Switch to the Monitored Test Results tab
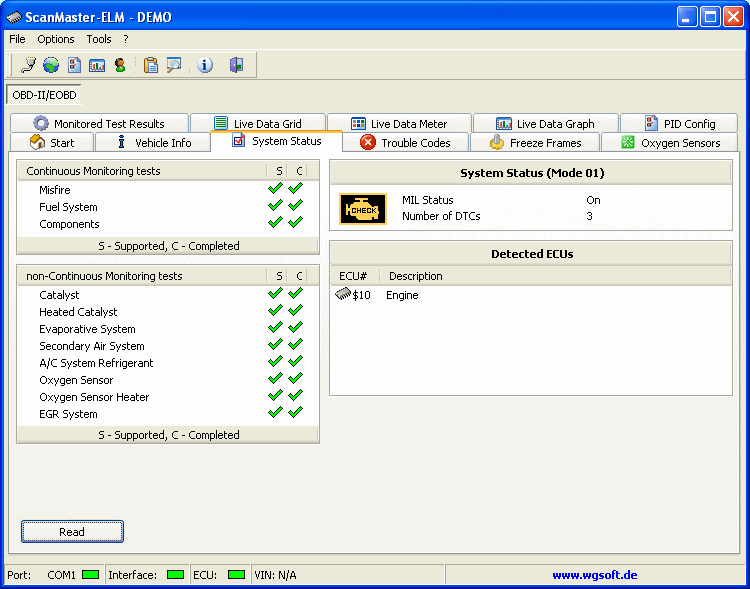The height and width of the screenshot is (589, 750). coord(99,123)
